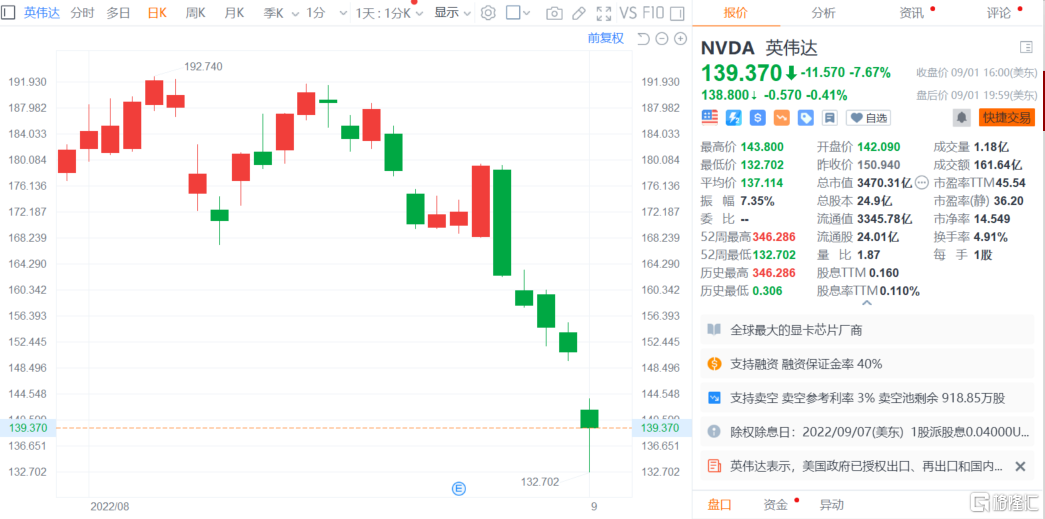Image resolution: width=1045 pixels, height=519 pixels.
Task: Select 月K monthly candlestick view
Action: point(234,13)
